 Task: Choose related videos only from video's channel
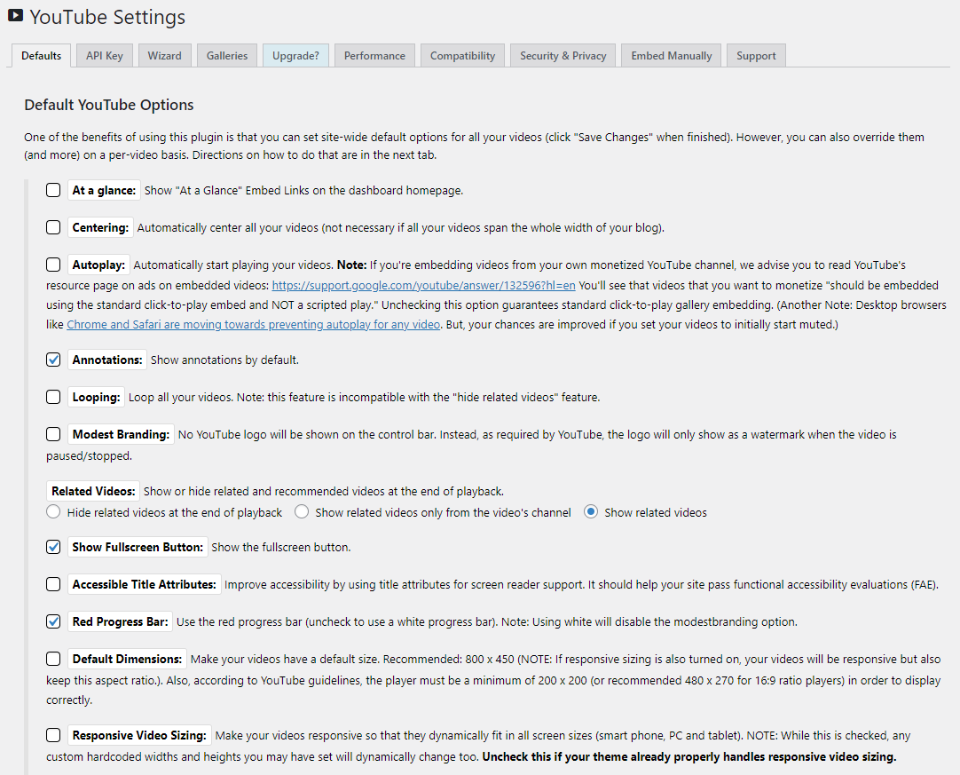click(302, 512)
